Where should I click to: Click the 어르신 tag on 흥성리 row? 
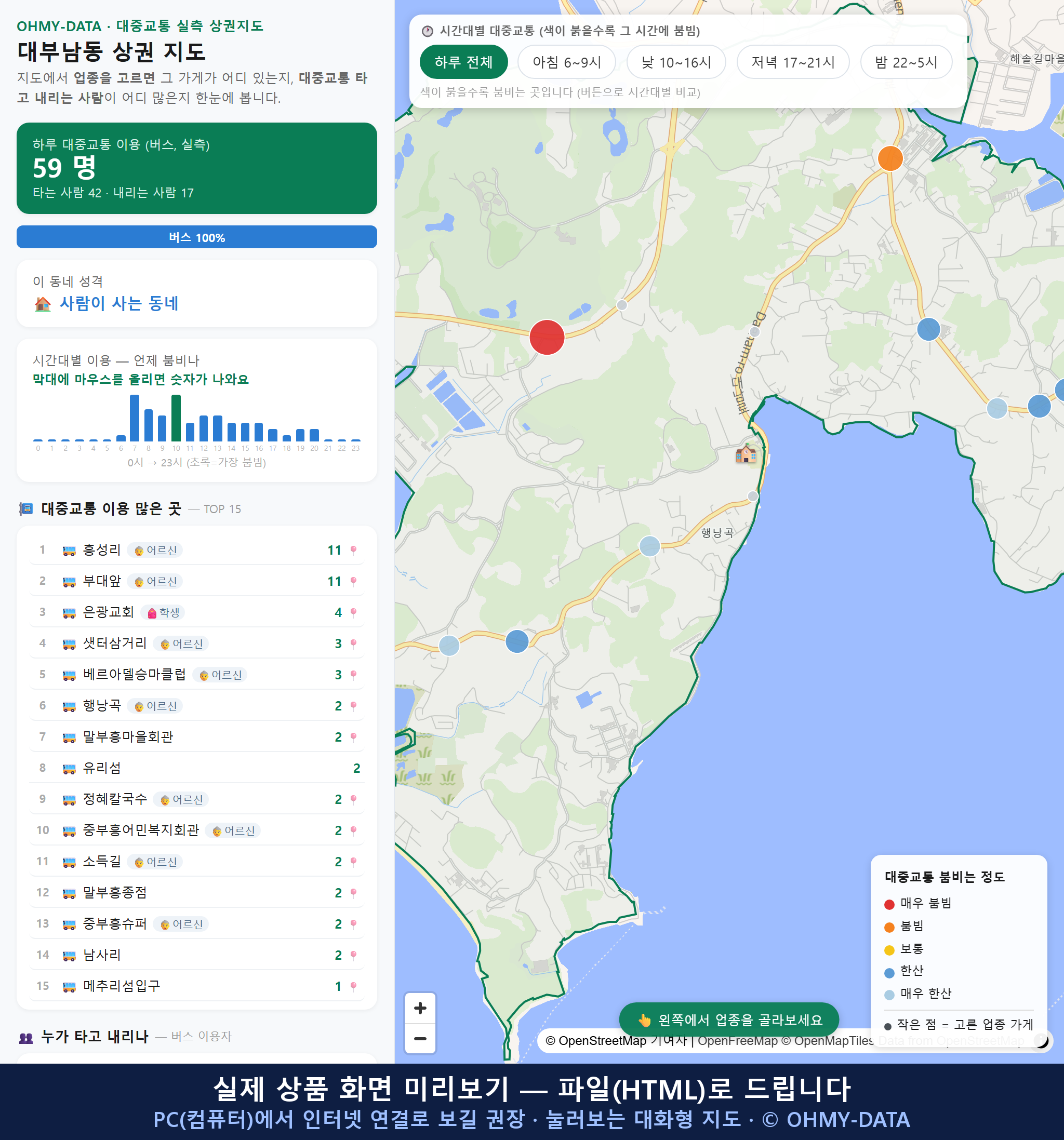point(155,550)
